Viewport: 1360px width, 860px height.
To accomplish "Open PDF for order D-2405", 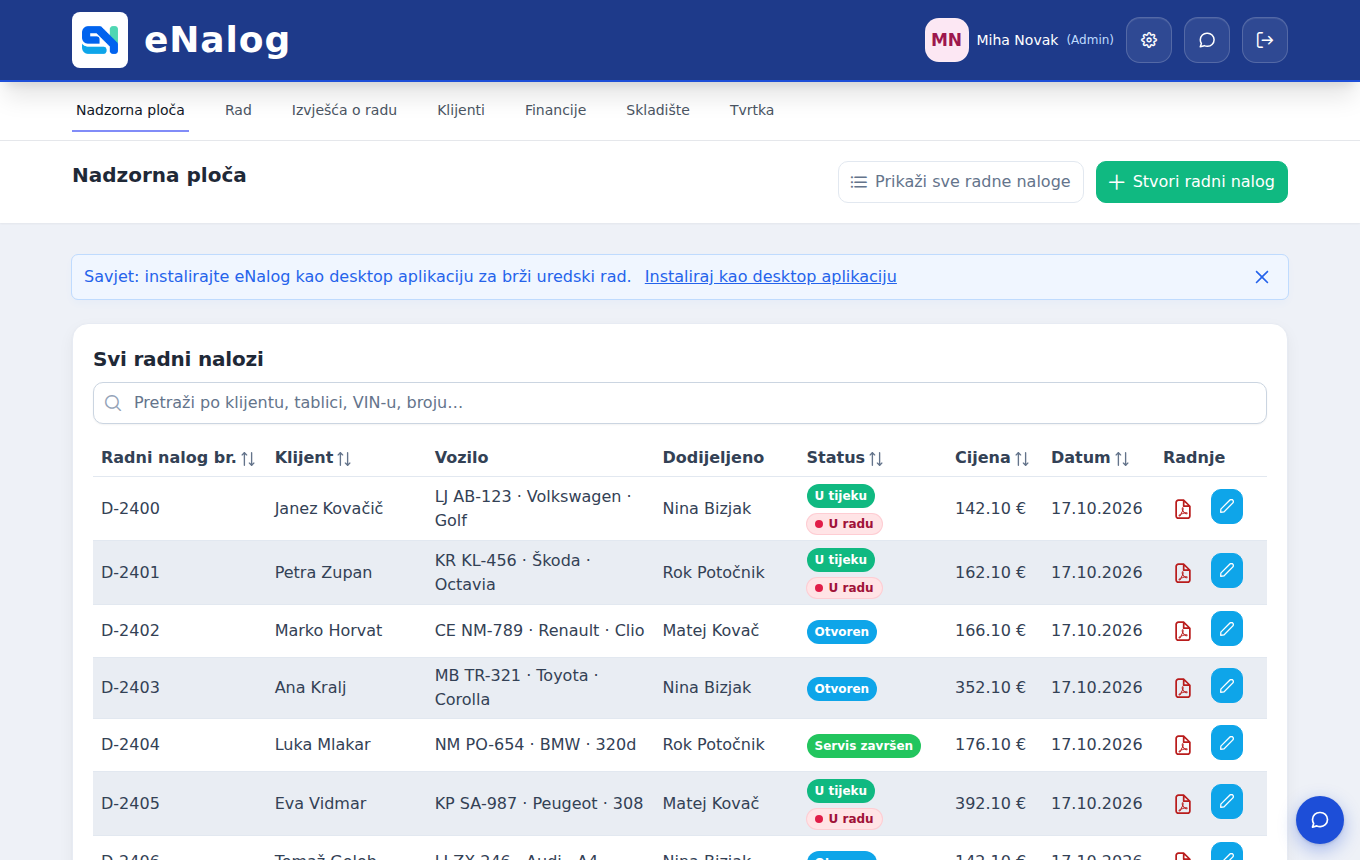I will point(1183,804).
